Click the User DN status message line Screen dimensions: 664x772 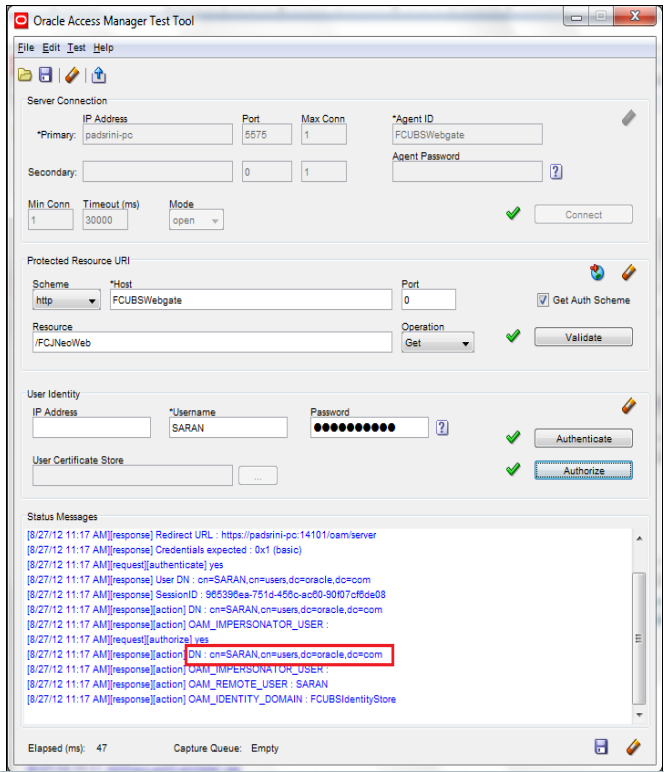click(199, 579)
